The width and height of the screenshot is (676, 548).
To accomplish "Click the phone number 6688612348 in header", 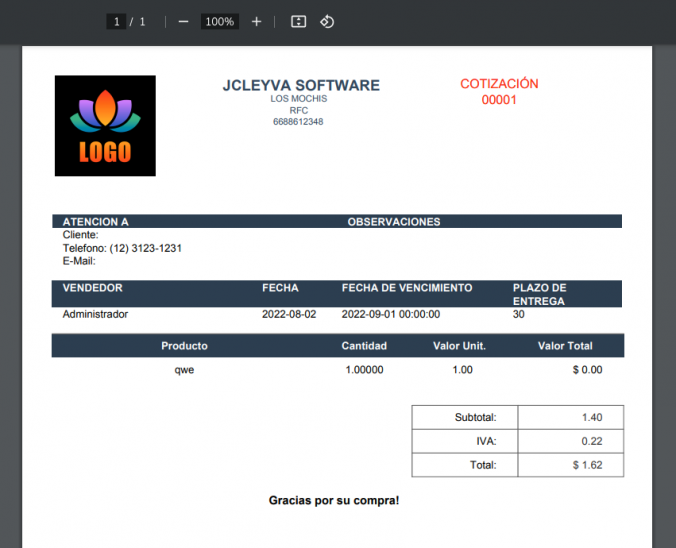I will [298, 122].
